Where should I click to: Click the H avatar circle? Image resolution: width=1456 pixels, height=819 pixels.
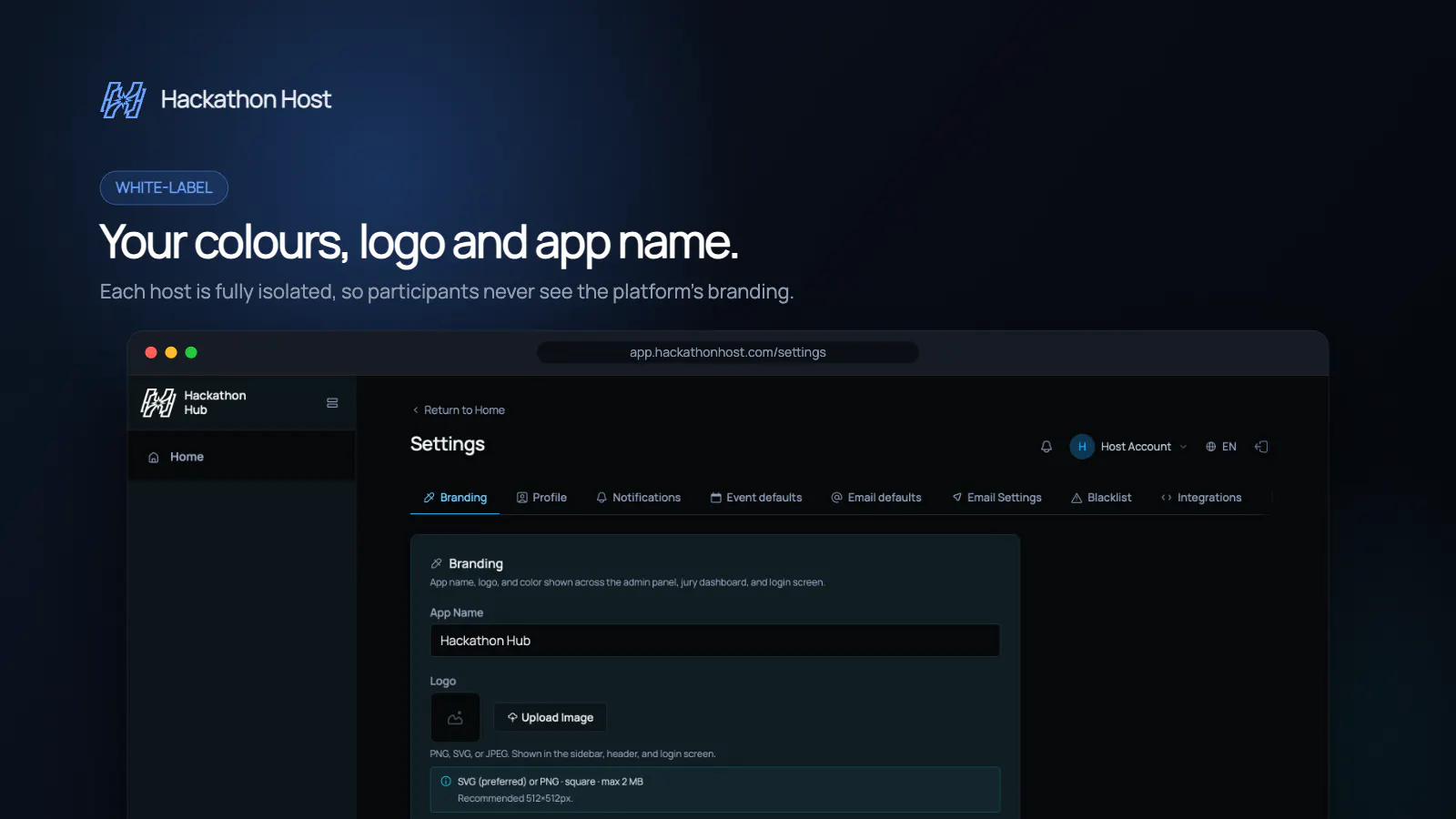point(1082,447)
